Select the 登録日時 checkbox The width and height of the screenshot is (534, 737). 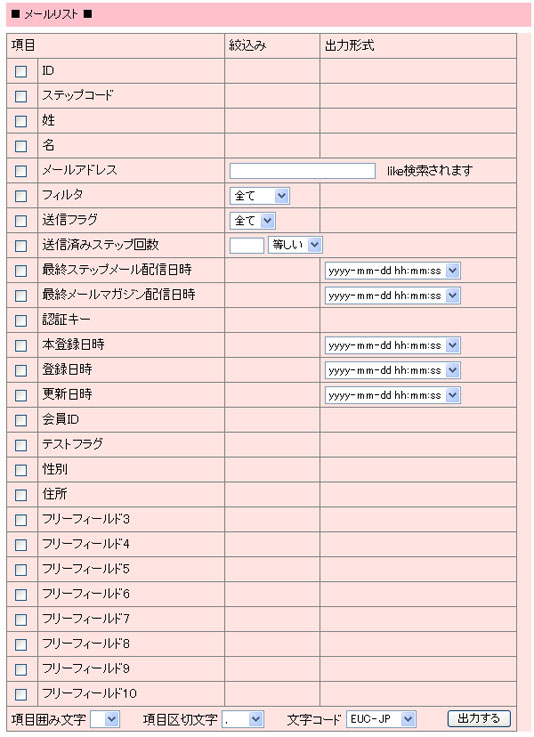click(21, 370)
